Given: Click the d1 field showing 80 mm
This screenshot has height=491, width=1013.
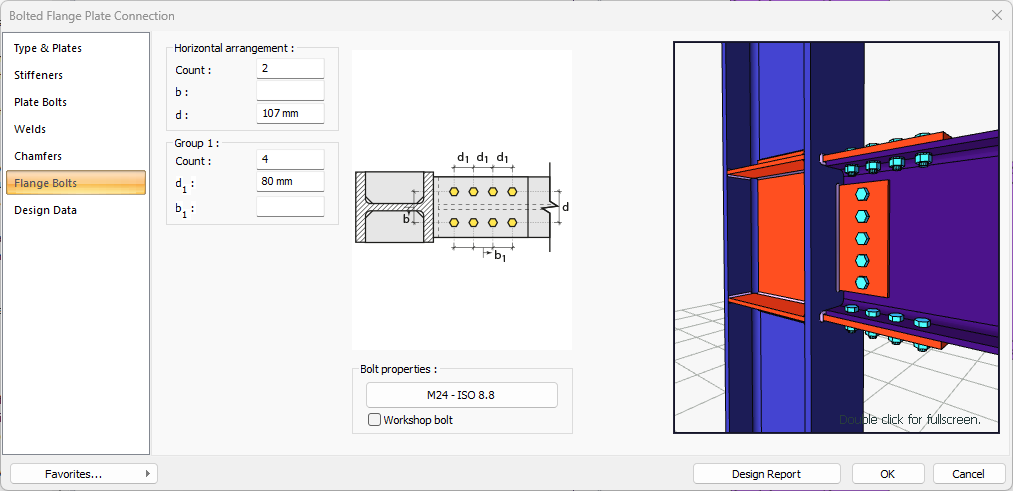Looking at the screenshot, I should pyautogui.click(x=290, y=182).
